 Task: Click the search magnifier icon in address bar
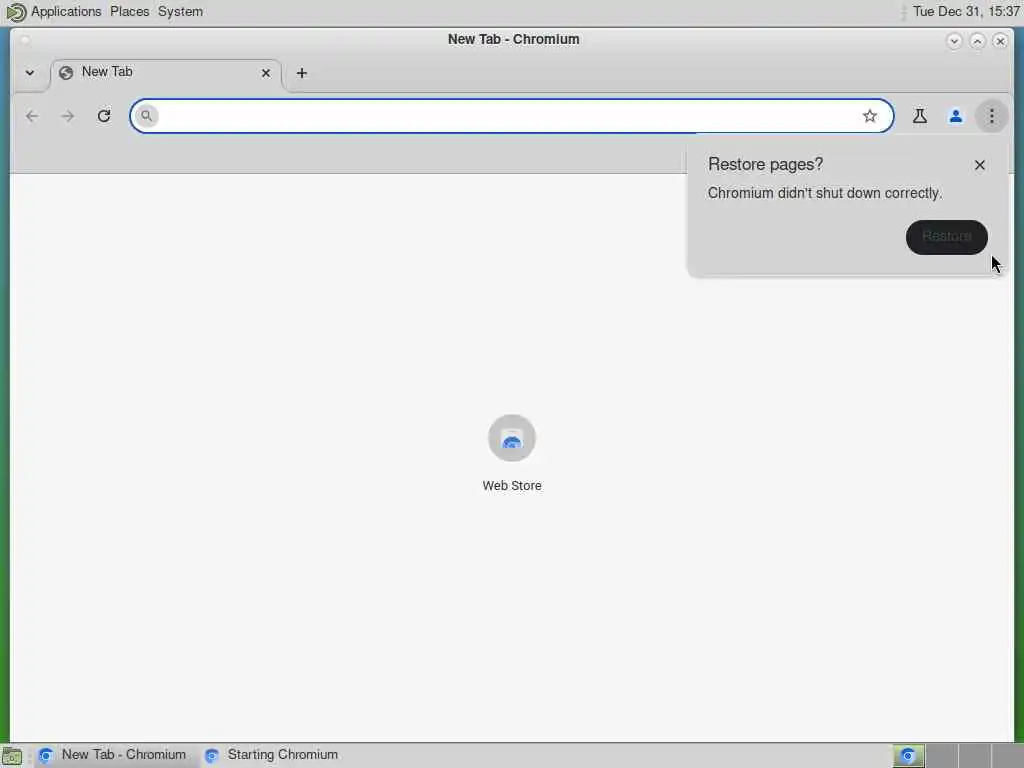pyautogui.click(x=146, y=116)
